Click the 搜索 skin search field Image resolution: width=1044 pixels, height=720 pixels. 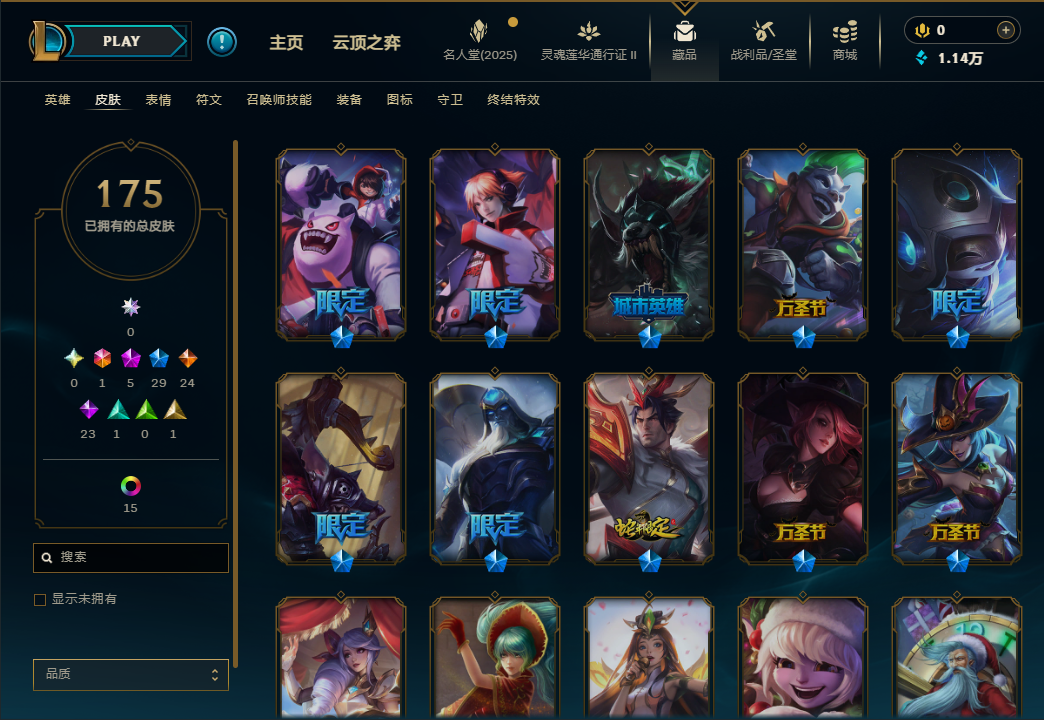click(x=130, y=557)
